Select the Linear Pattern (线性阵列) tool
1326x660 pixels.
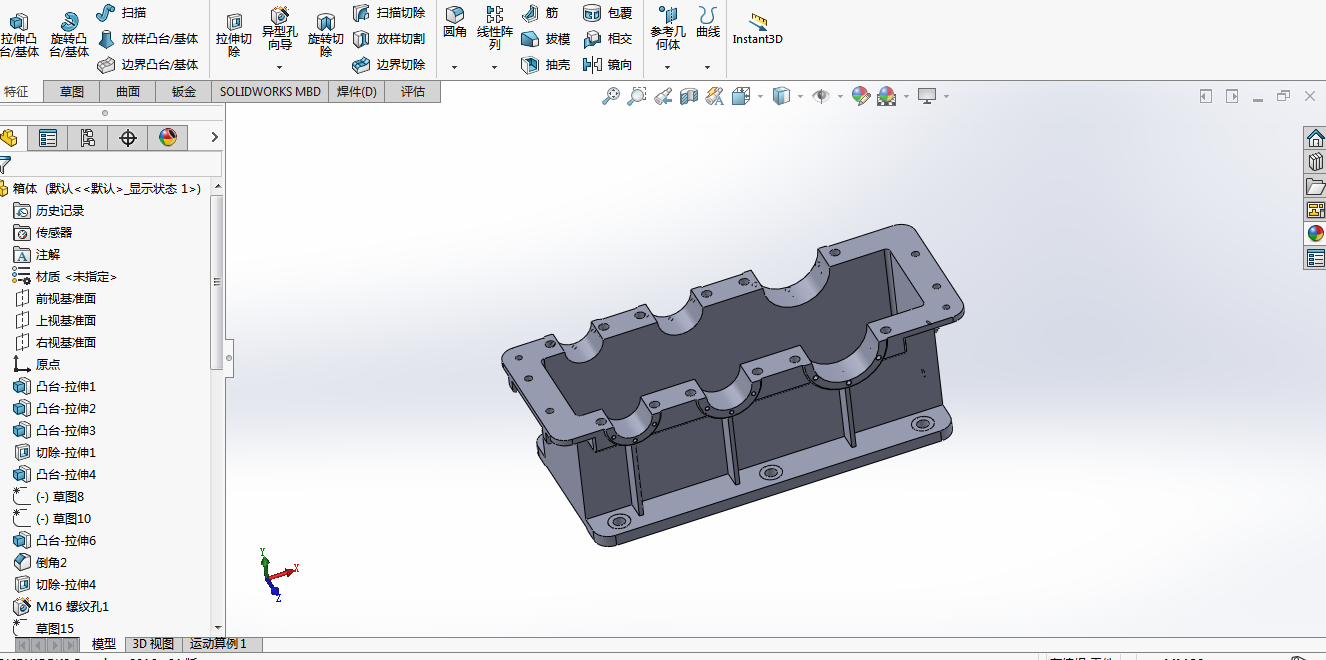(x=495, y=28)
